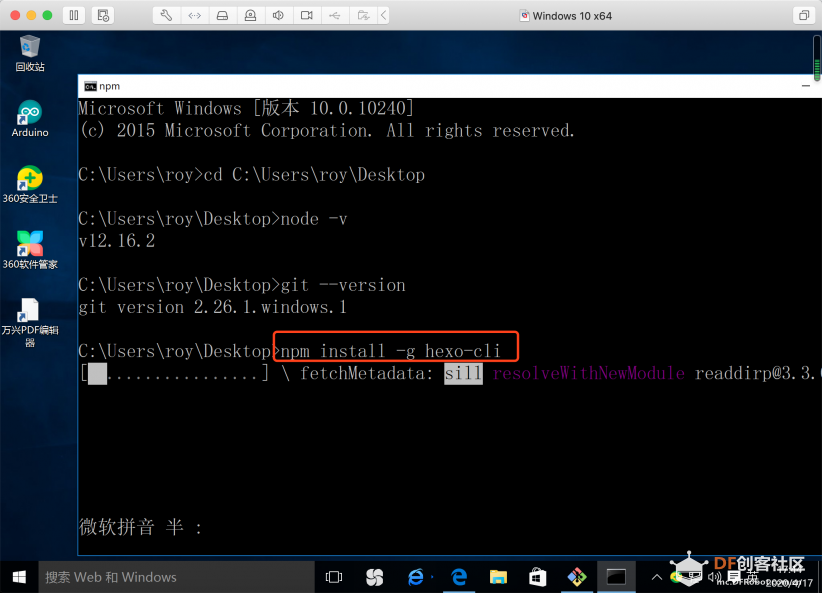The image size is (822, 593).
Task: Click the purple resolveWithNewModule text
Action: click(x=589, y=373)
